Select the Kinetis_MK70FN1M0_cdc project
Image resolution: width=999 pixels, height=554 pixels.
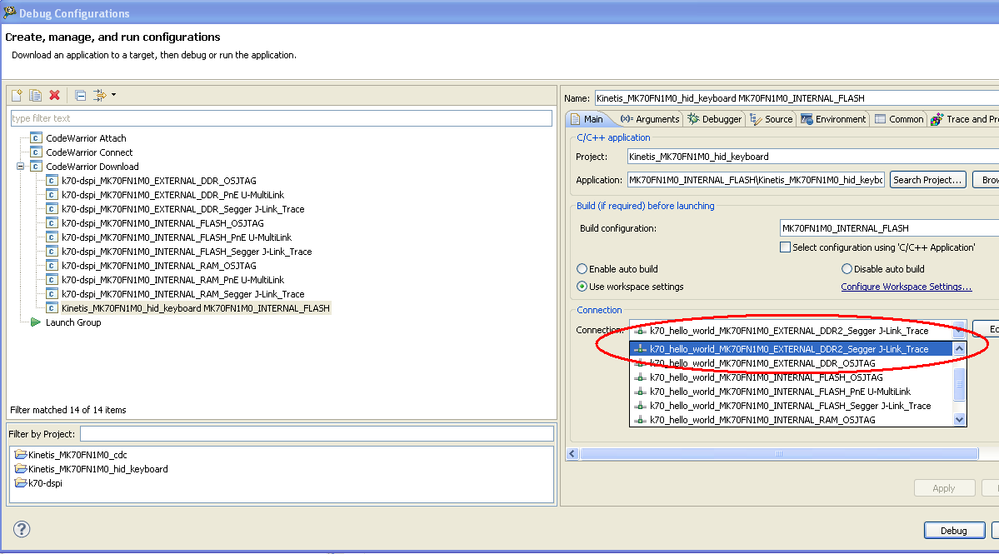pyautogui.click(x=77, y=455)
